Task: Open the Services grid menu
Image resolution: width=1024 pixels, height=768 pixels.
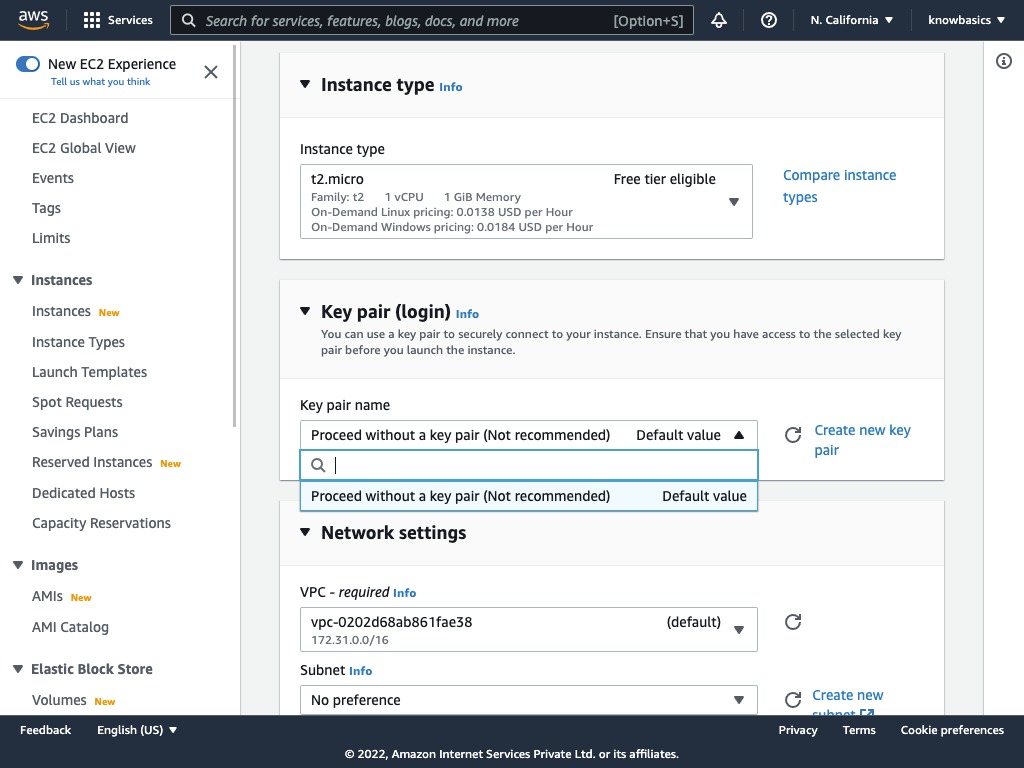Action: click(118, 20)
